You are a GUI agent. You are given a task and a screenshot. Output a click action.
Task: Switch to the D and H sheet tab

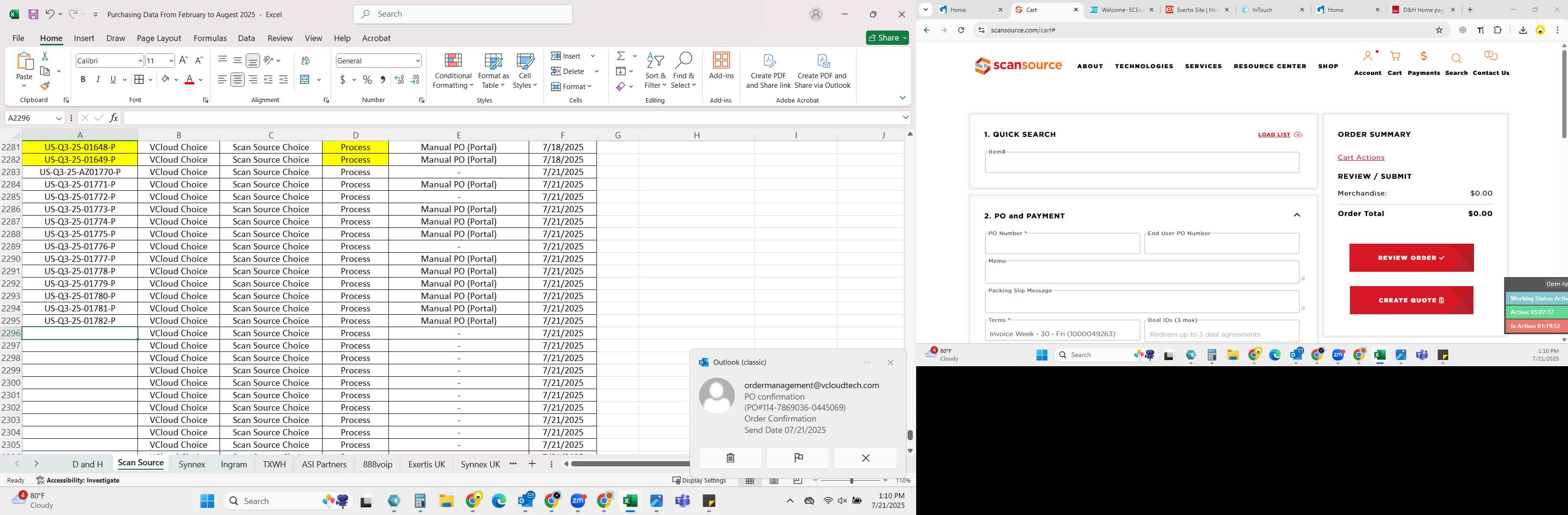point(88,464)
